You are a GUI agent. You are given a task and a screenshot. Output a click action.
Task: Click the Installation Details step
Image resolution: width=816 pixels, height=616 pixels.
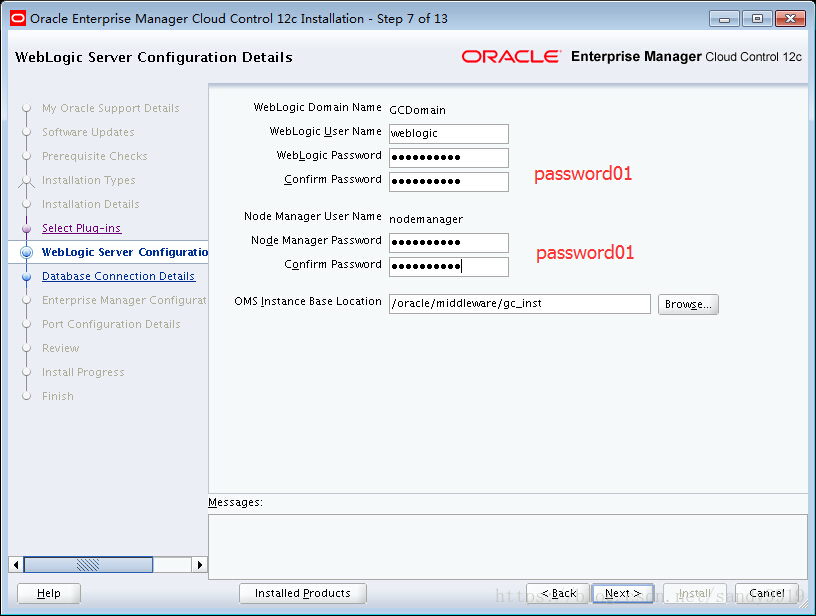[91, 204]
